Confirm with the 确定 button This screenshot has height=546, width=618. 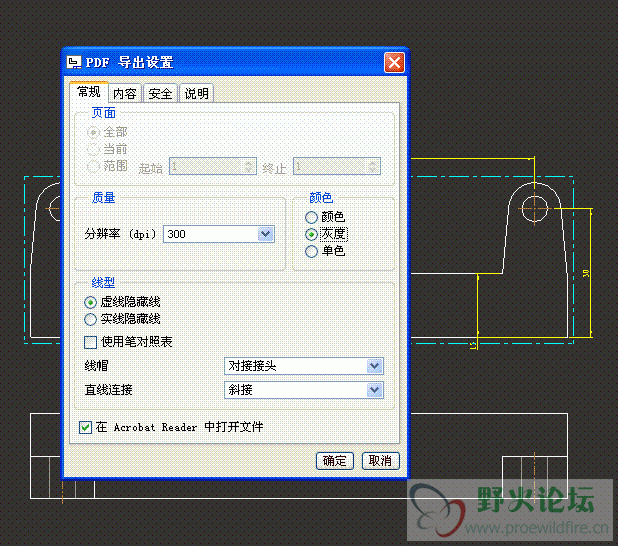coord(335,461)
